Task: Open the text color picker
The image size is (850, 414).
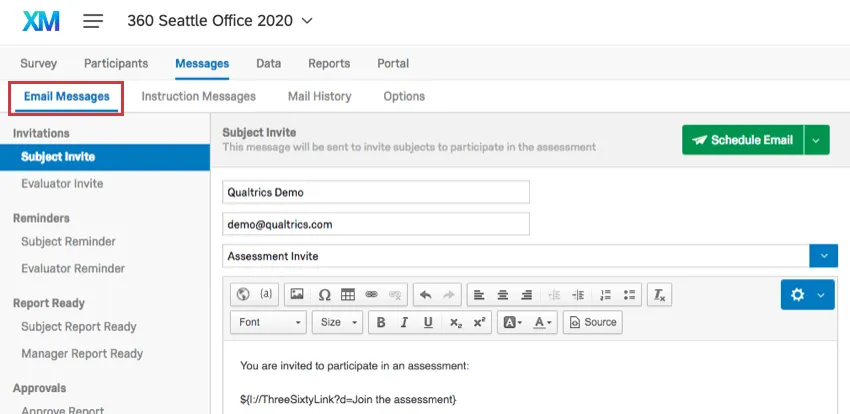Action: [543, 322]
